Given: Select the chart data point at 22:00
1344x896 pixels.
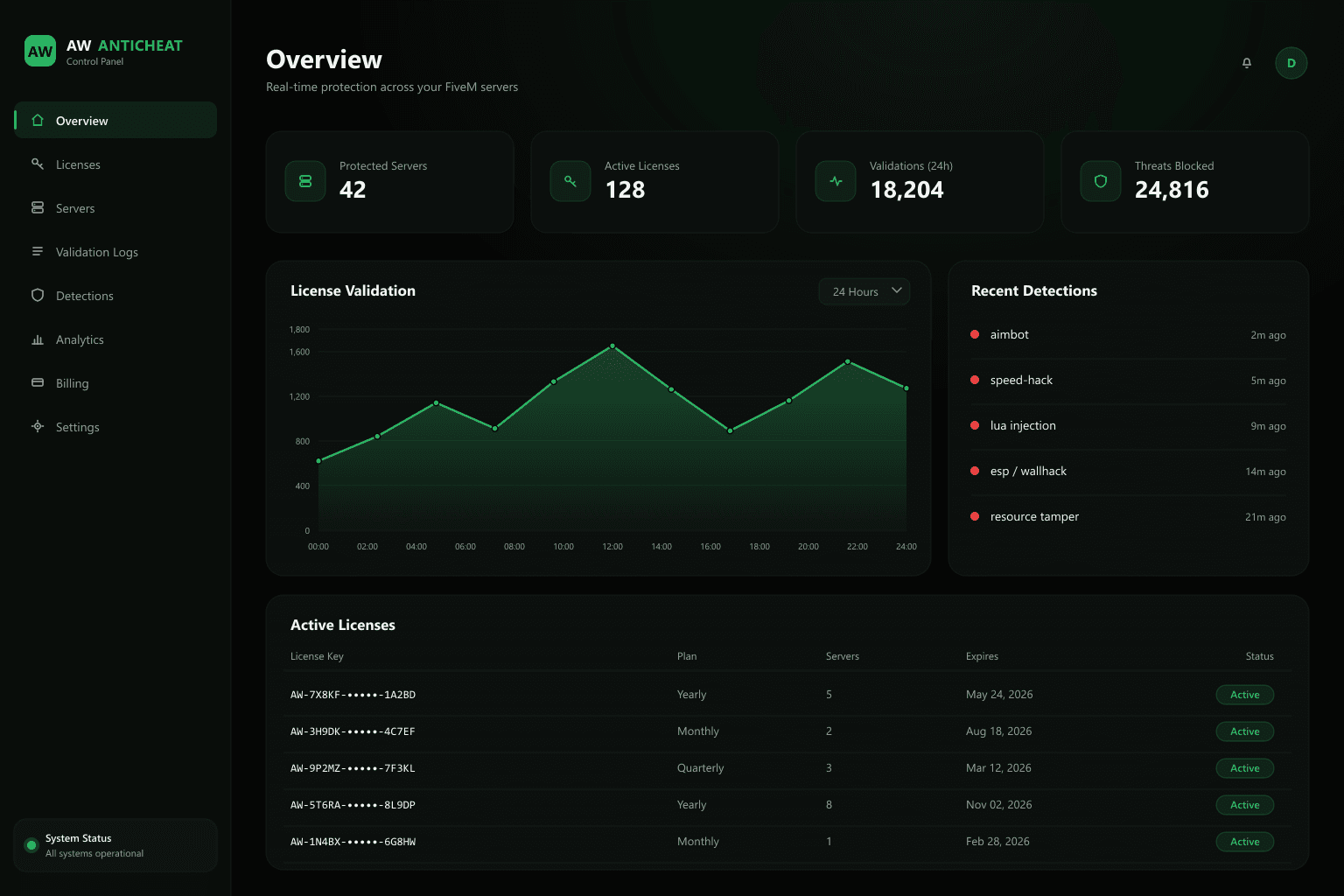Looking at the screenshot, I should (x=847, y=361).
